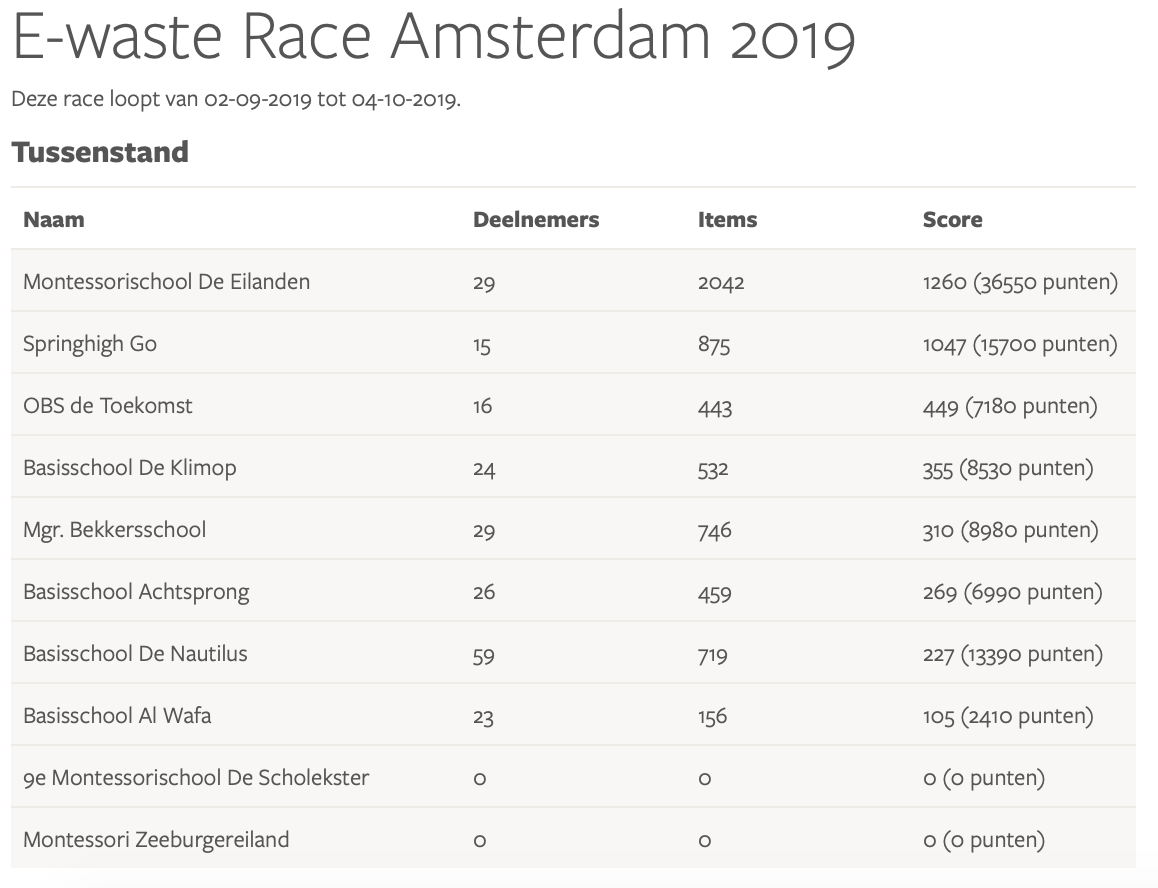This screenshot has width=1158, height=888.
Task: Click the race date range text
Action: pyautogui.click(x=236, y=100)
